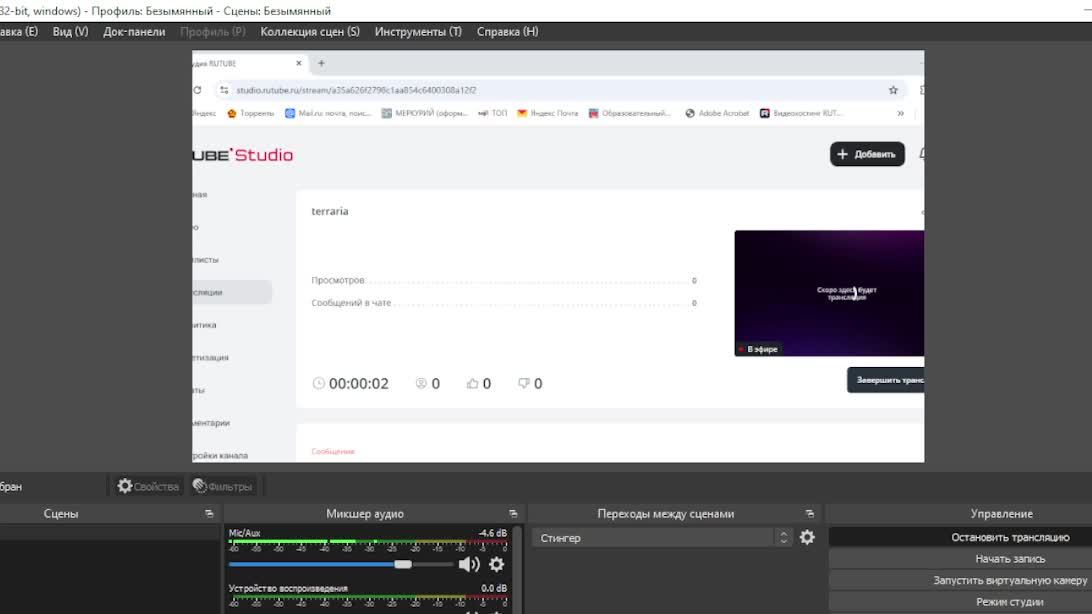Click the thumbs-up likes icon
The width and height of the screenshot is (1092, 614).
pos(472,384)
